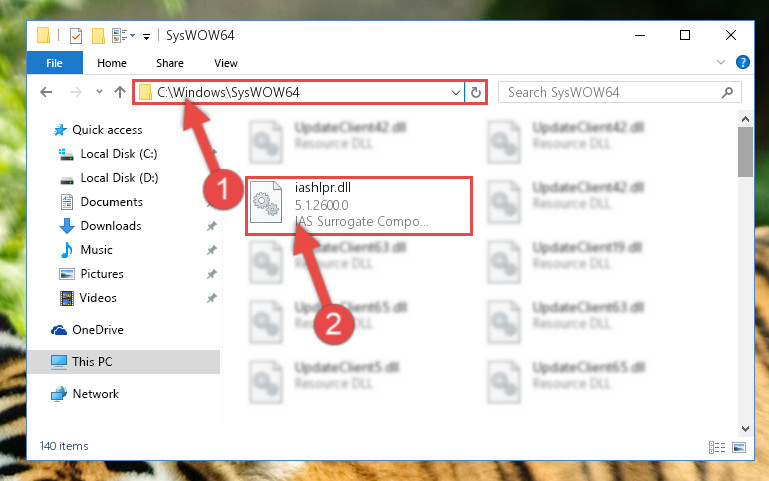Open recent locations dropdown arrow
Image resolution: width=769 pixels, height=481 pixels.
pos(99,92)
